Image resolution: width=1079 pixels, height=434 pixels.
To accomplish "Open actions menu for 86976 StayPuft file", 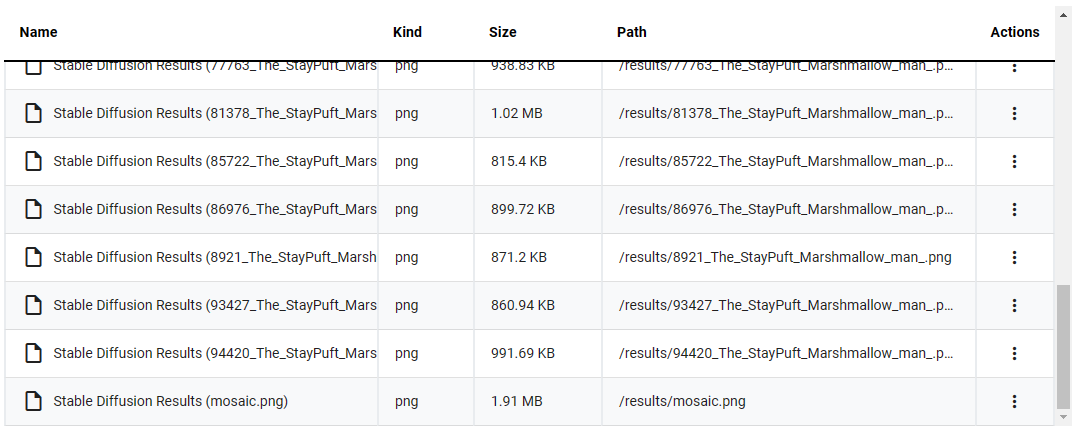I will tap(1014, 209).
